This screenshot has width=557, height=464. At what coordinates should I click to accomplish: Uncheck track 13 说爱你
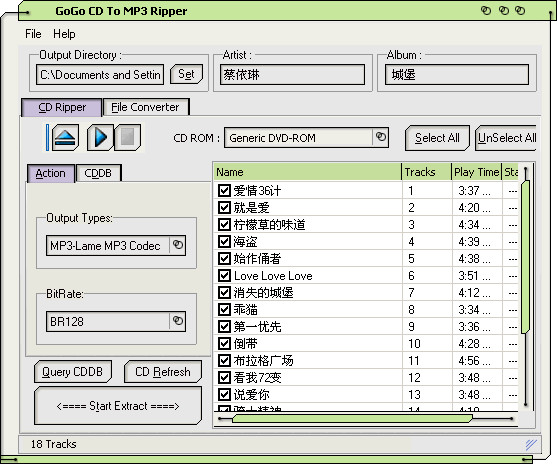pos(224,395)
